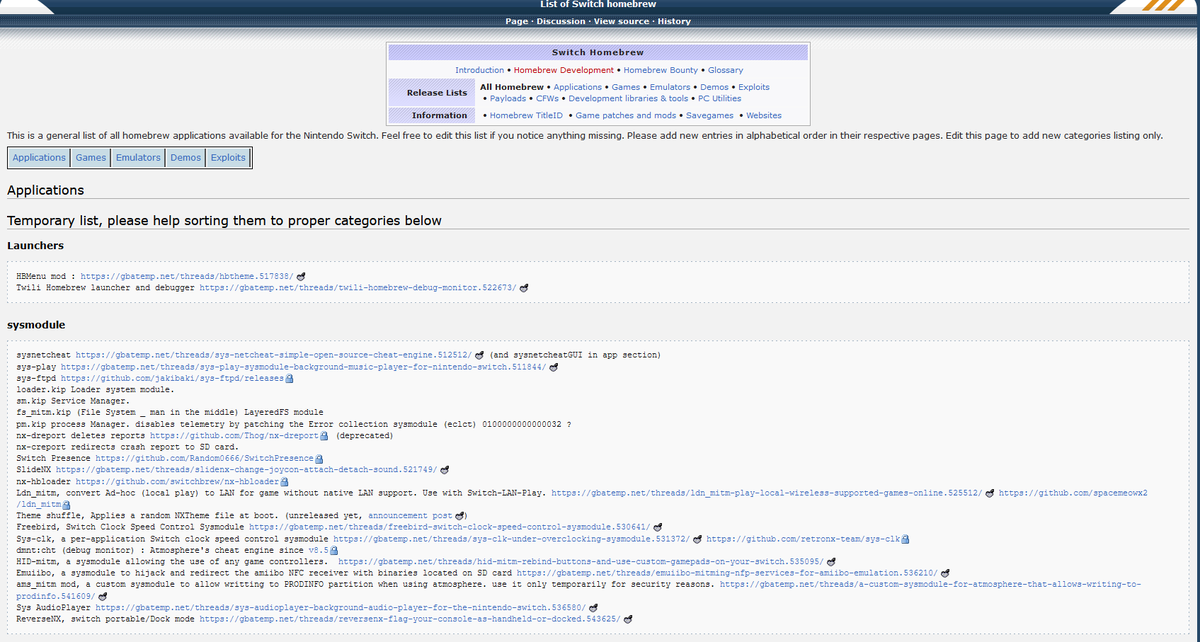Screen dimensions: 1200x642
Task: Open the Savegames link
Action: pos(710,115)
